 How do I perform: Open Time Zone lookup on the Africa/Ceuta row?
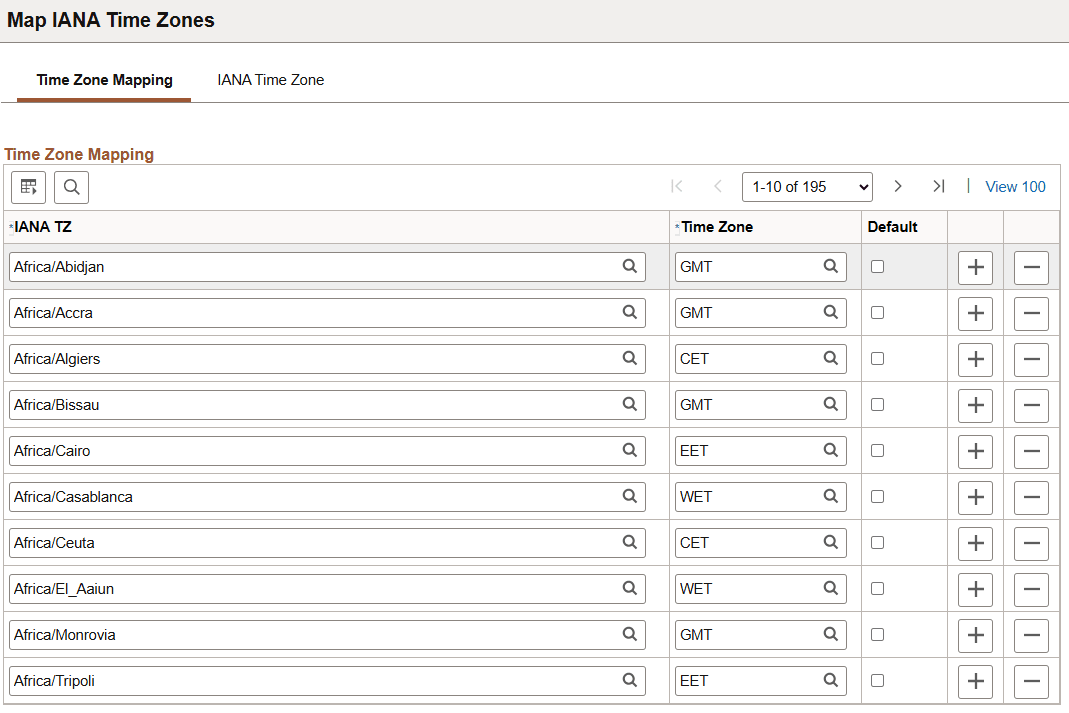(830, 542)
